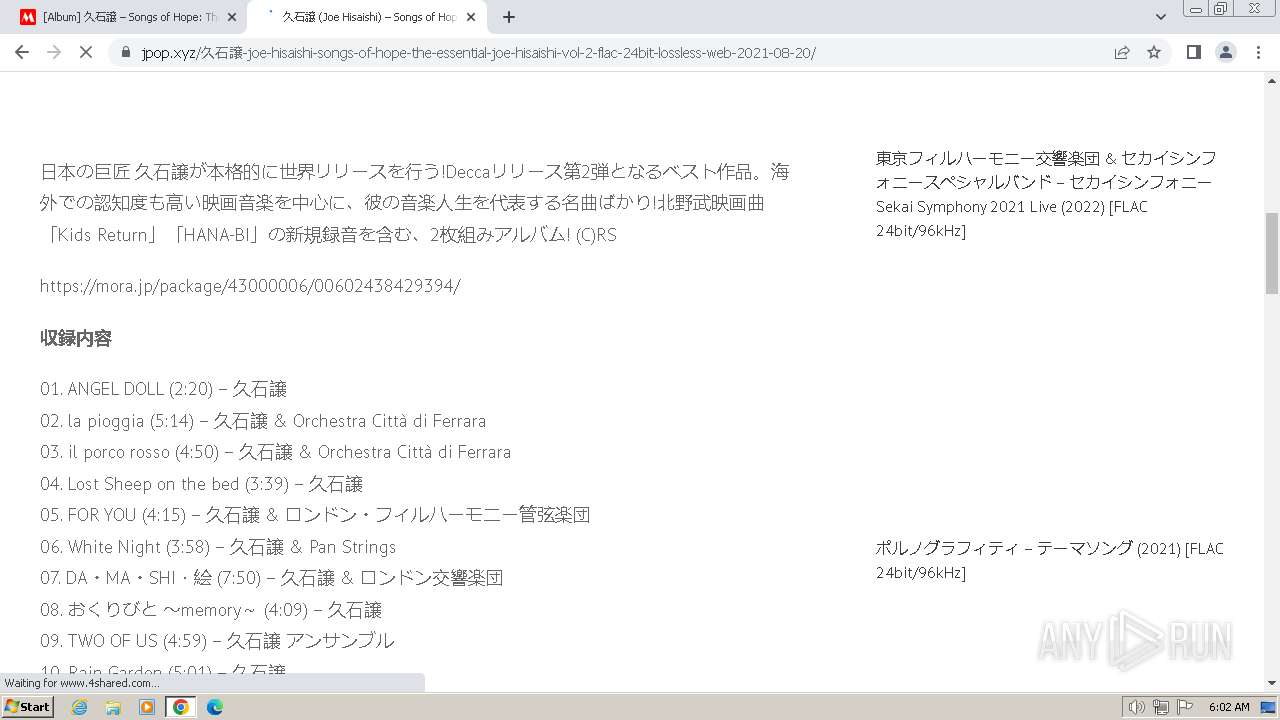This screenshot has height=720, width=1280.
Task: Click scrollbar up arrow
Action: [1272, 82]
